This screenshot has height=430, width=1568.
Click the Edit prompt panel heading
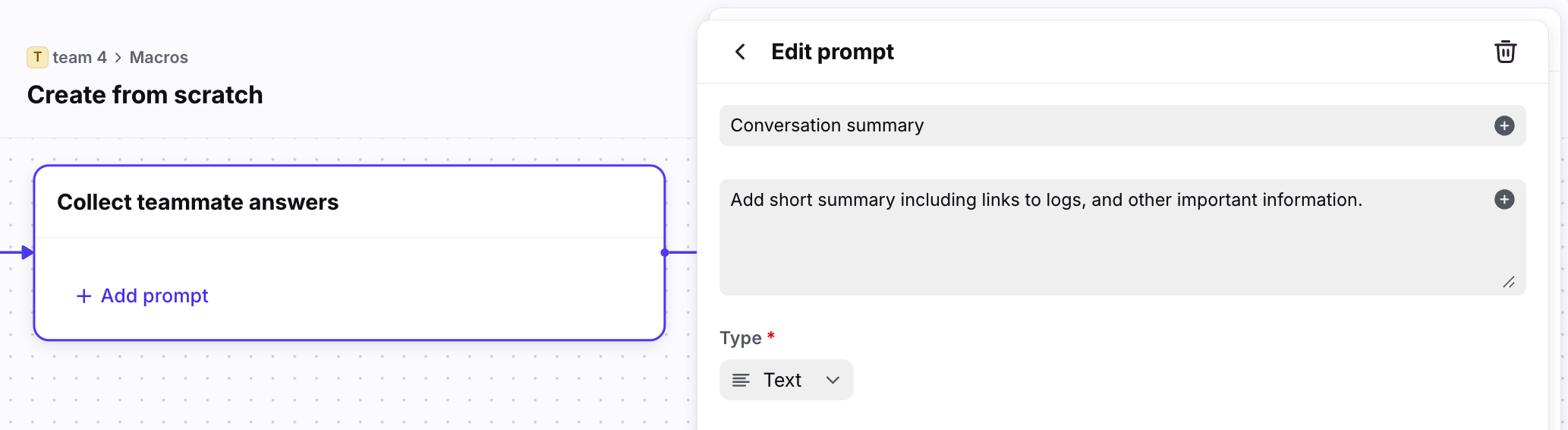pyautogui.click(x=833, y=52)
